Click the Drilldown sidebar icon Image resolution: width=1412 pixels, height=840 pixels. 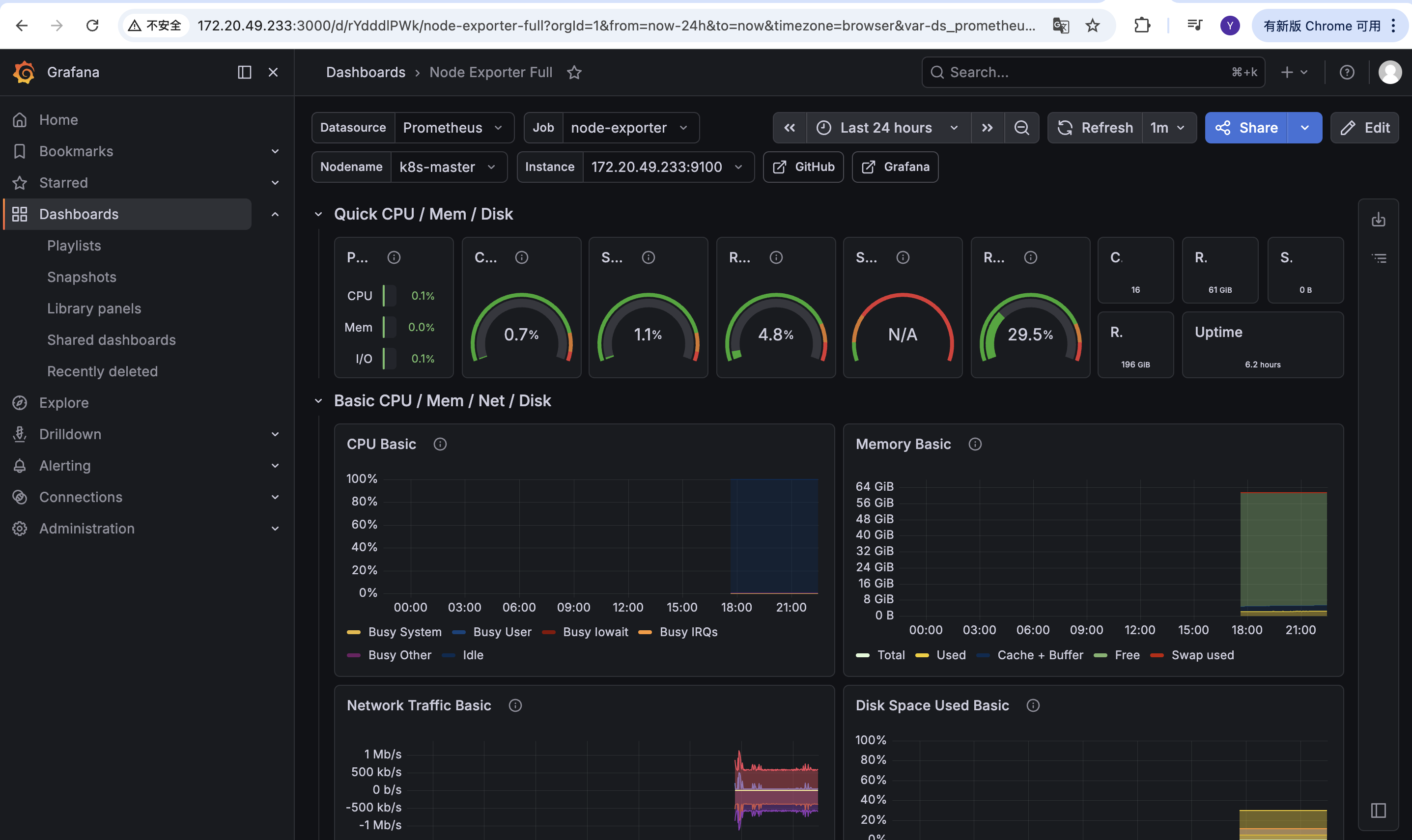pyautogui.click(x=20, y=434)
